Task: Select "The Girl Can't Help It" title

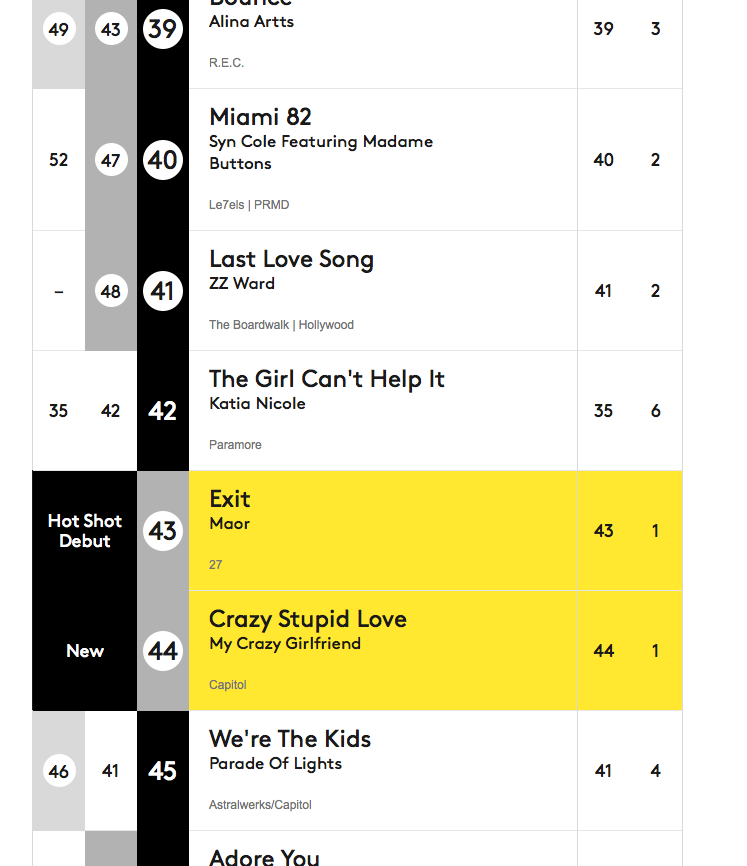Action: (x=326, y=379)
